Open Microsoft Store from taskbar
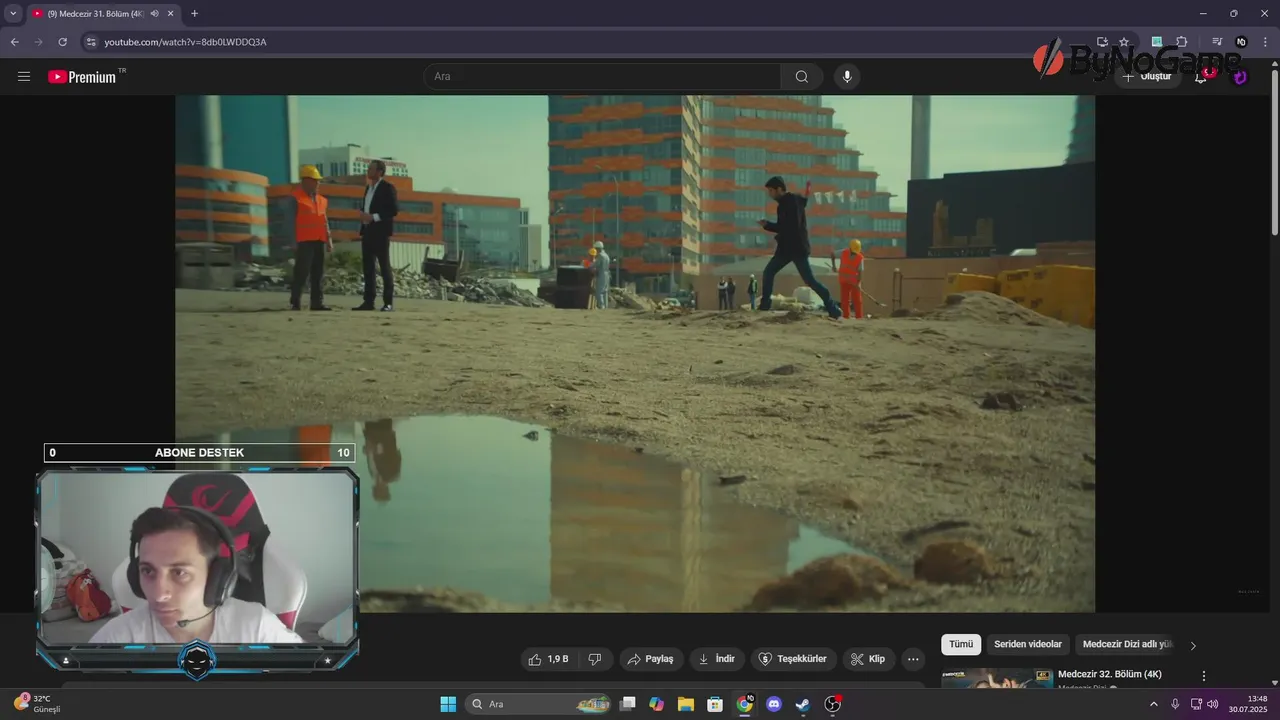The image size is (1280, 720). 715,704
